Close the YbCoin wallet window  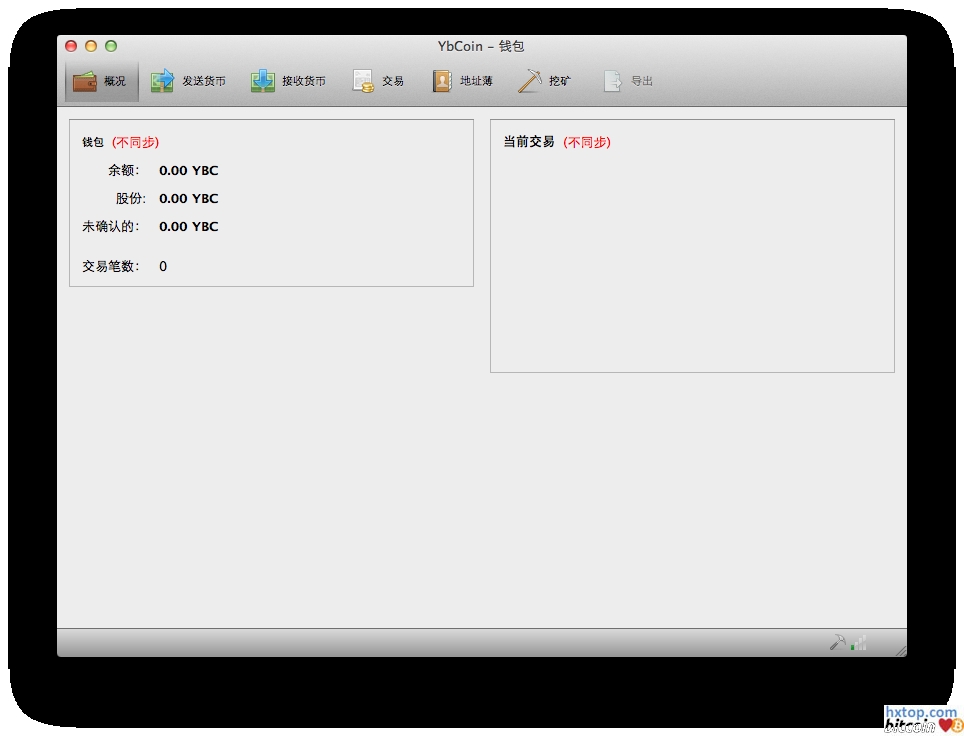tap(71, 46)
